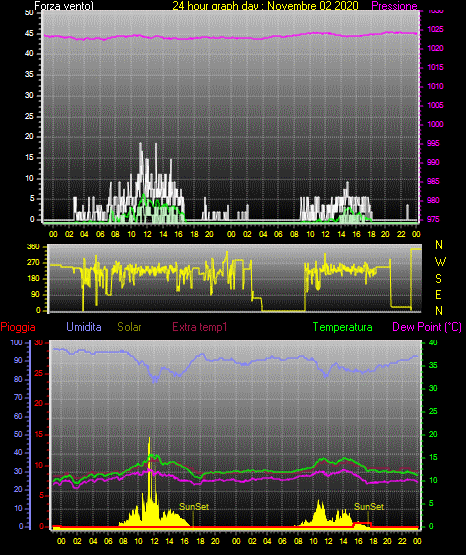Click the 1025 pressure axis value
This screenshot has width=466, height=555.
435,29
